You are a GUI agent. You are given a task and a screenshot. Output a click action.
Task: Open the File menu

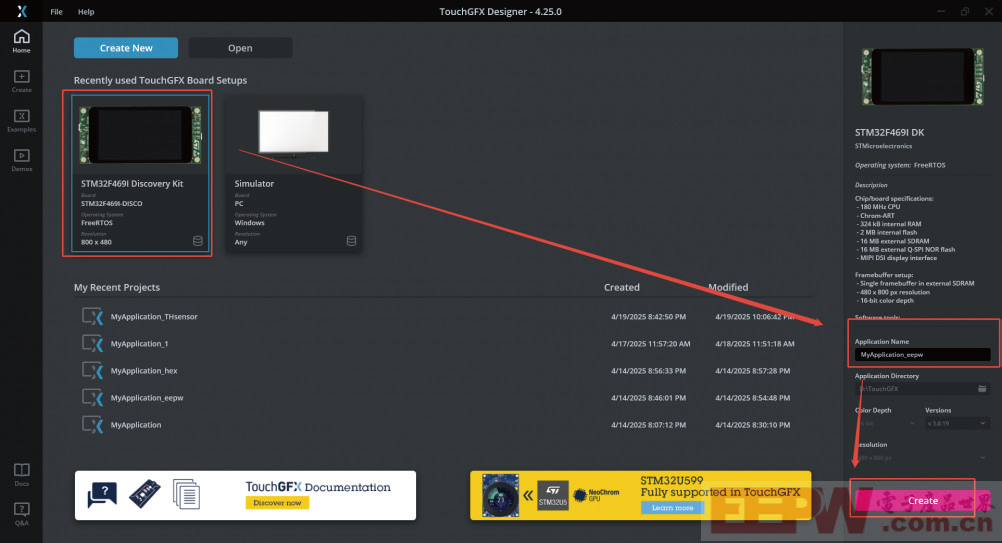[56, 11]
